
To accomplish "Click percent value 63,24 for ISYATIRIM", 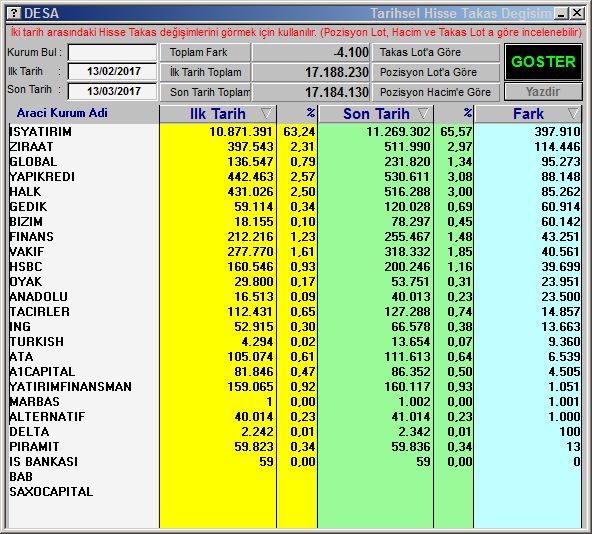I will click(x=299, y=132).
